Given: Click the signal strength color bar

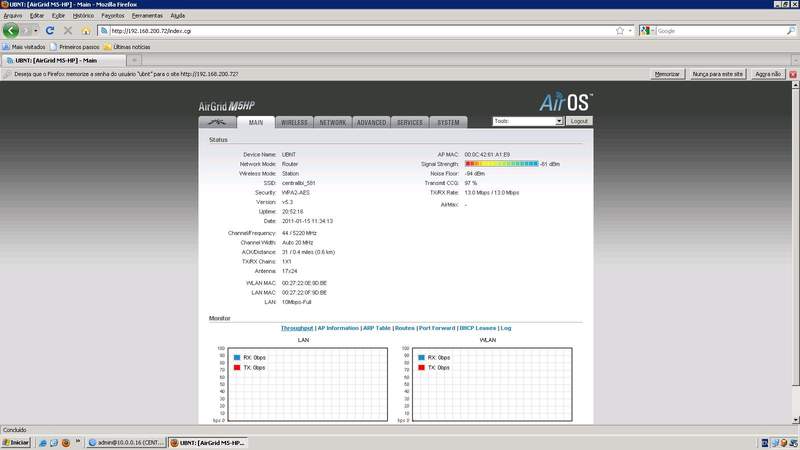Looking at the screenshot, I should 502,164.
